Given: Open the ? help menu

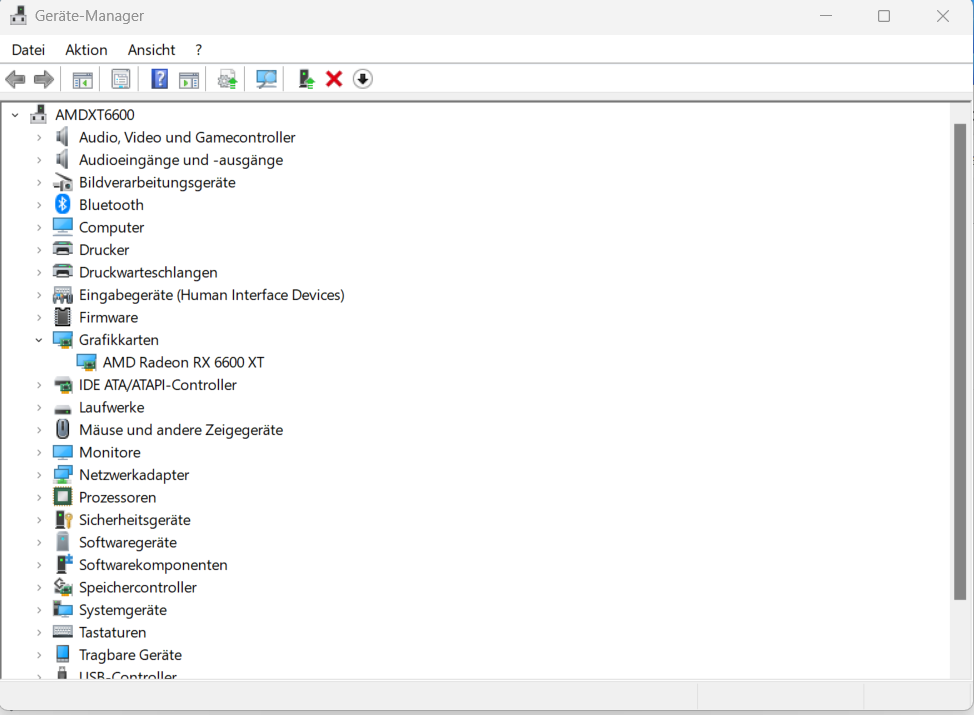Looking at the screenshot, I should click(199, 50).
